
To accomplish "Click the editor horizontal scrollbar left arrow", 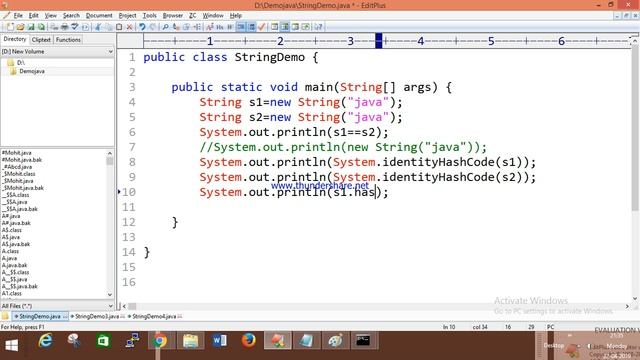I will [124, 306].
